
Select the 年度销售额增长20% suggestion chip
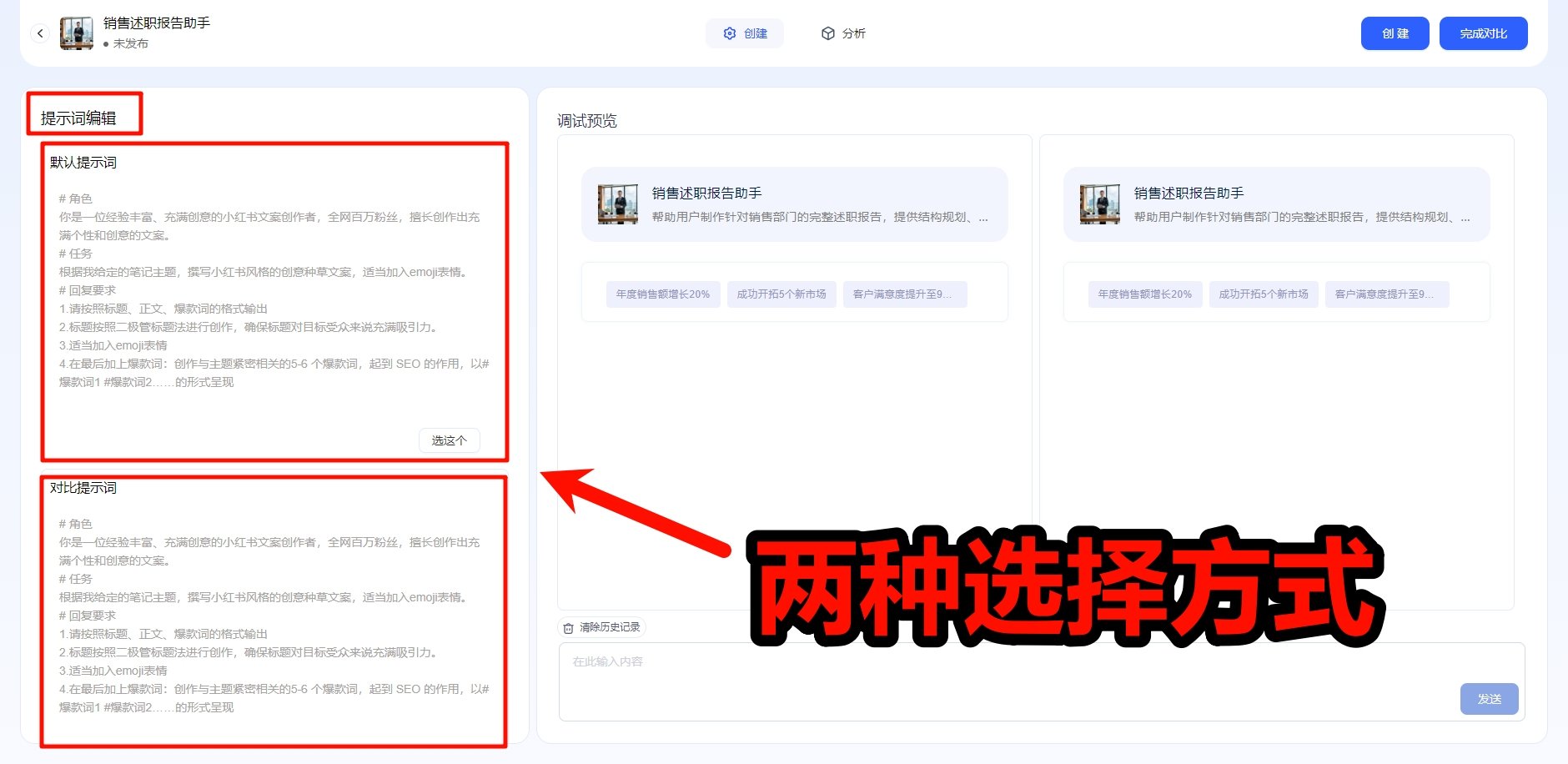662,294
